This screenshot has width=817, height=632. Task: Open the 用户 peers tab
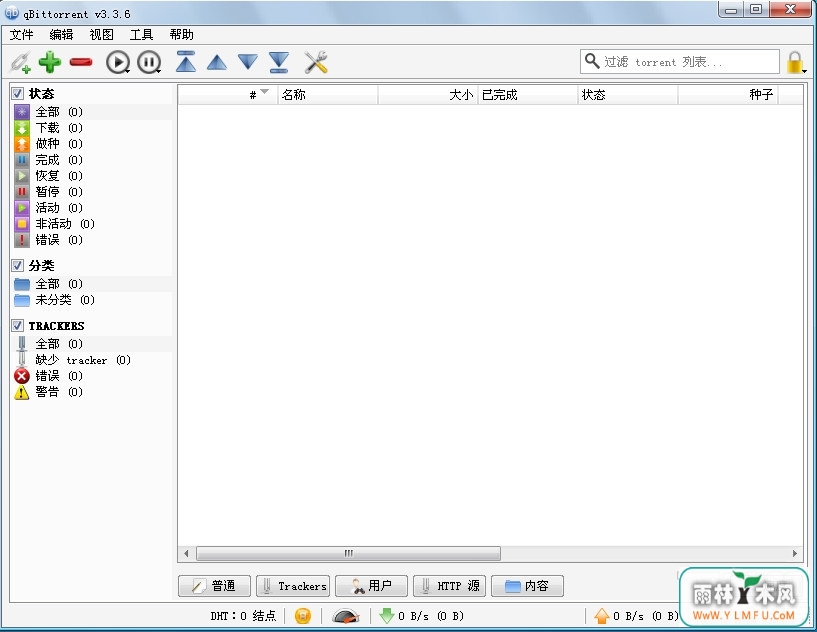(x=371, y=586)
